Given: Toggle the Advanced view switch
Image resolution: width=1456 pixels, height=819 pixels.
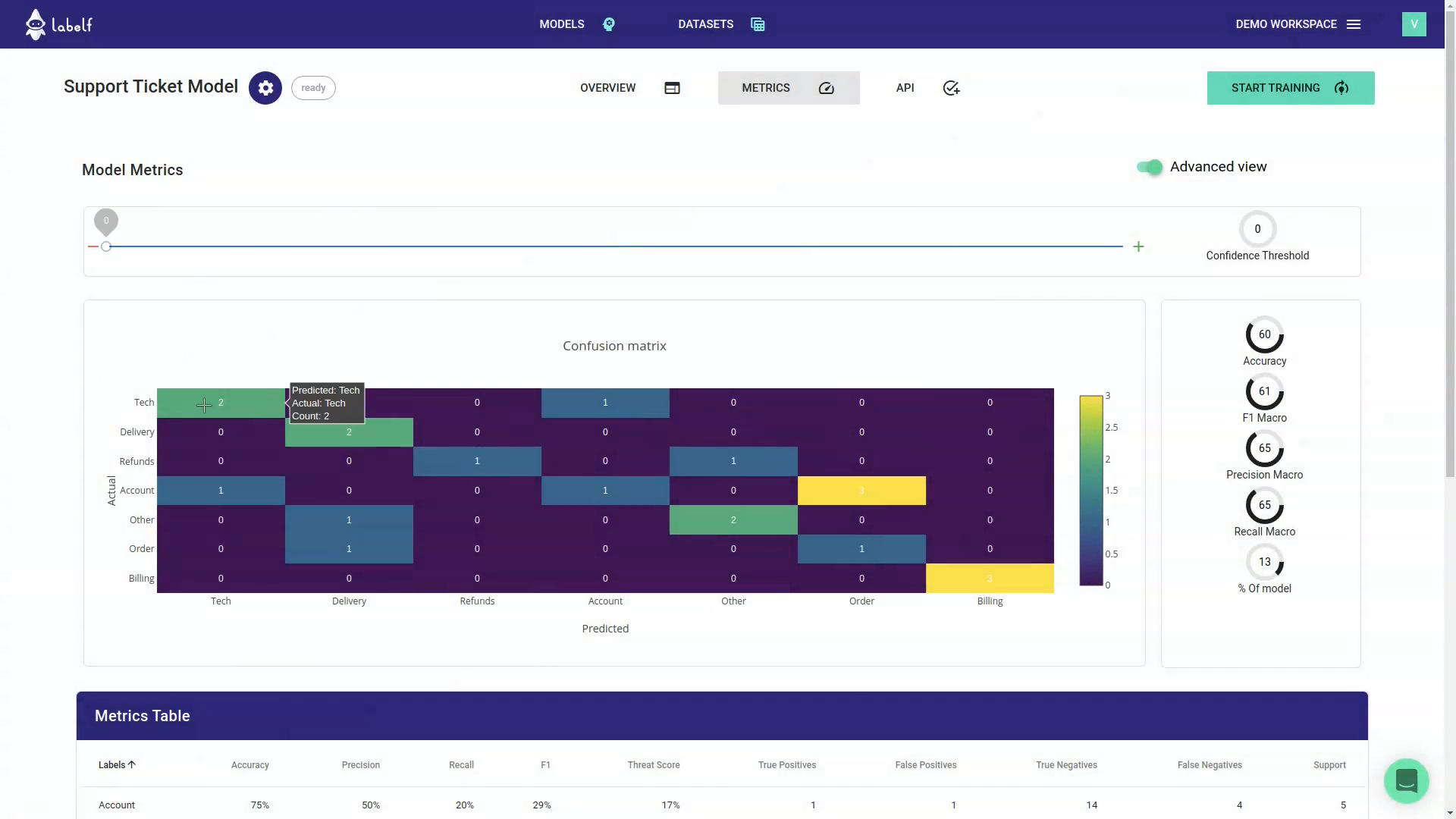Looking at the screenshot, I should (x=1150, y=167).
